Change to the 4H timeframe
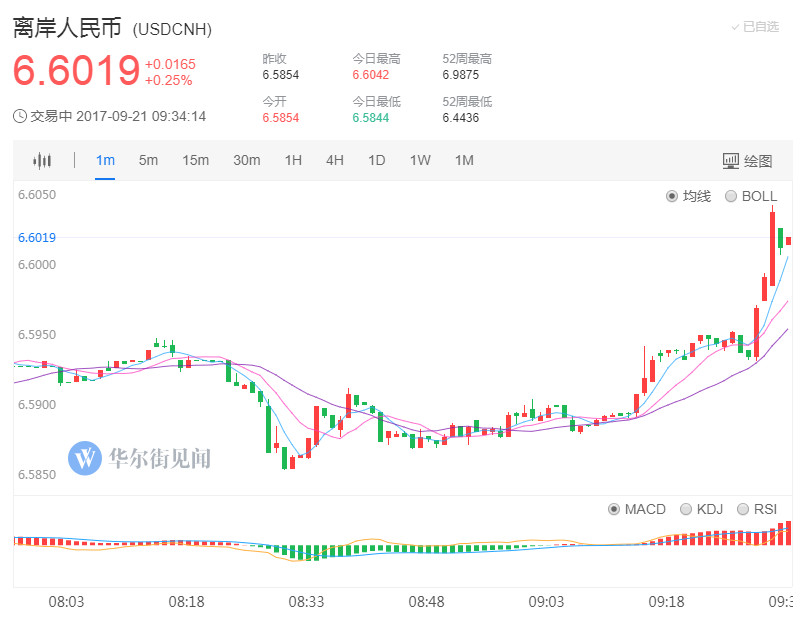 335,161
